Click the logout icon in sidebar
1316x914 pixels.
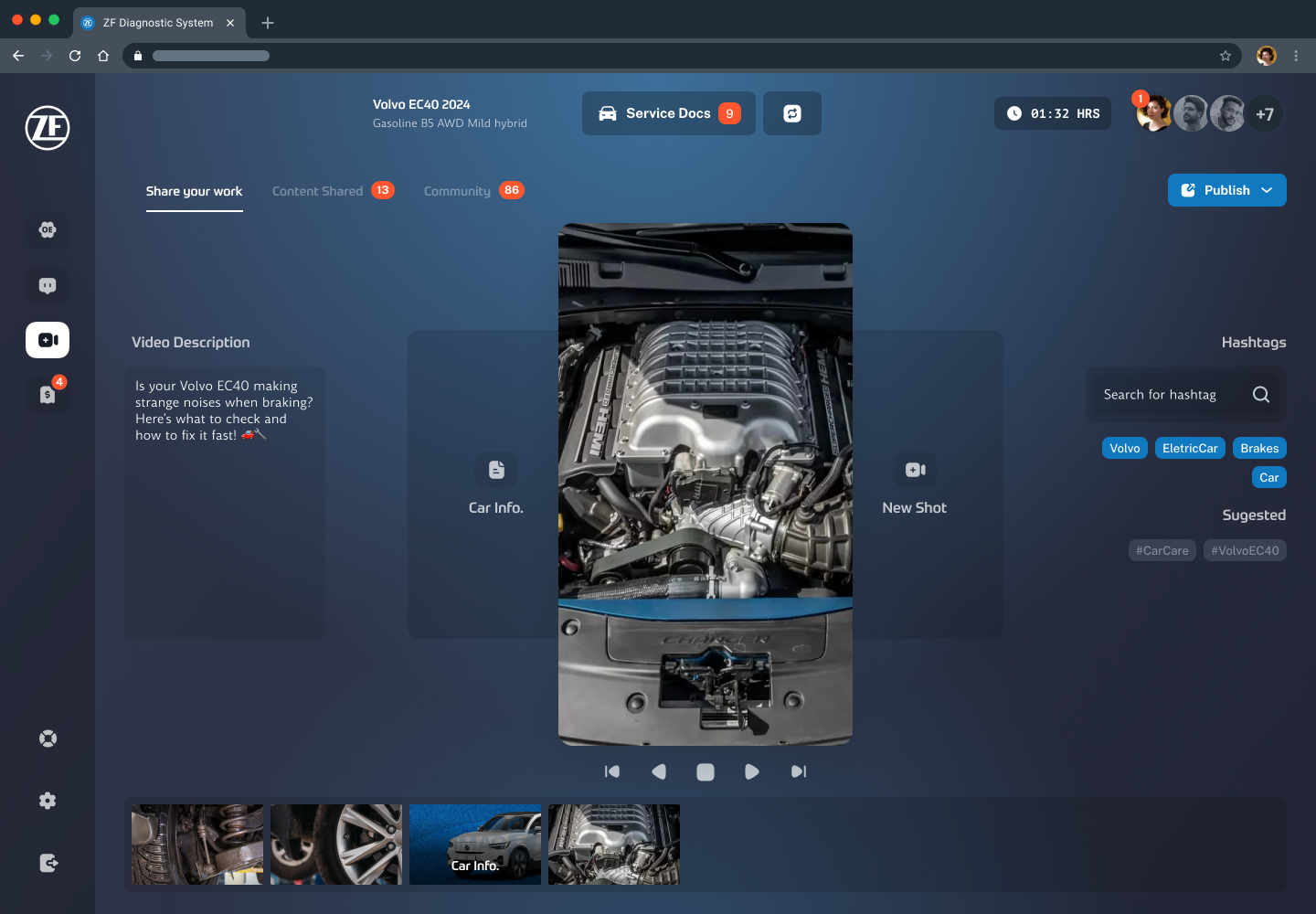pyautogui.click(x=48, y=863)
